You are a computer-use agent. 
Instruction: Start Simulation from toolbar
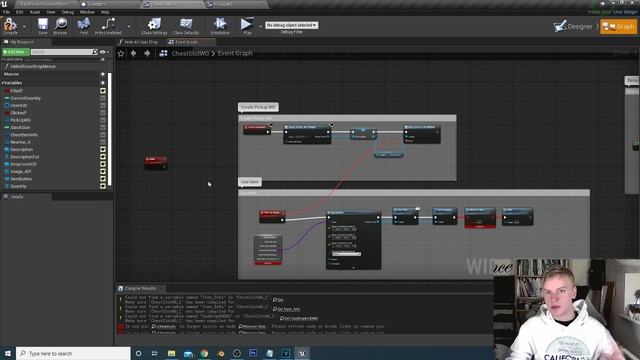coord(220,25)
